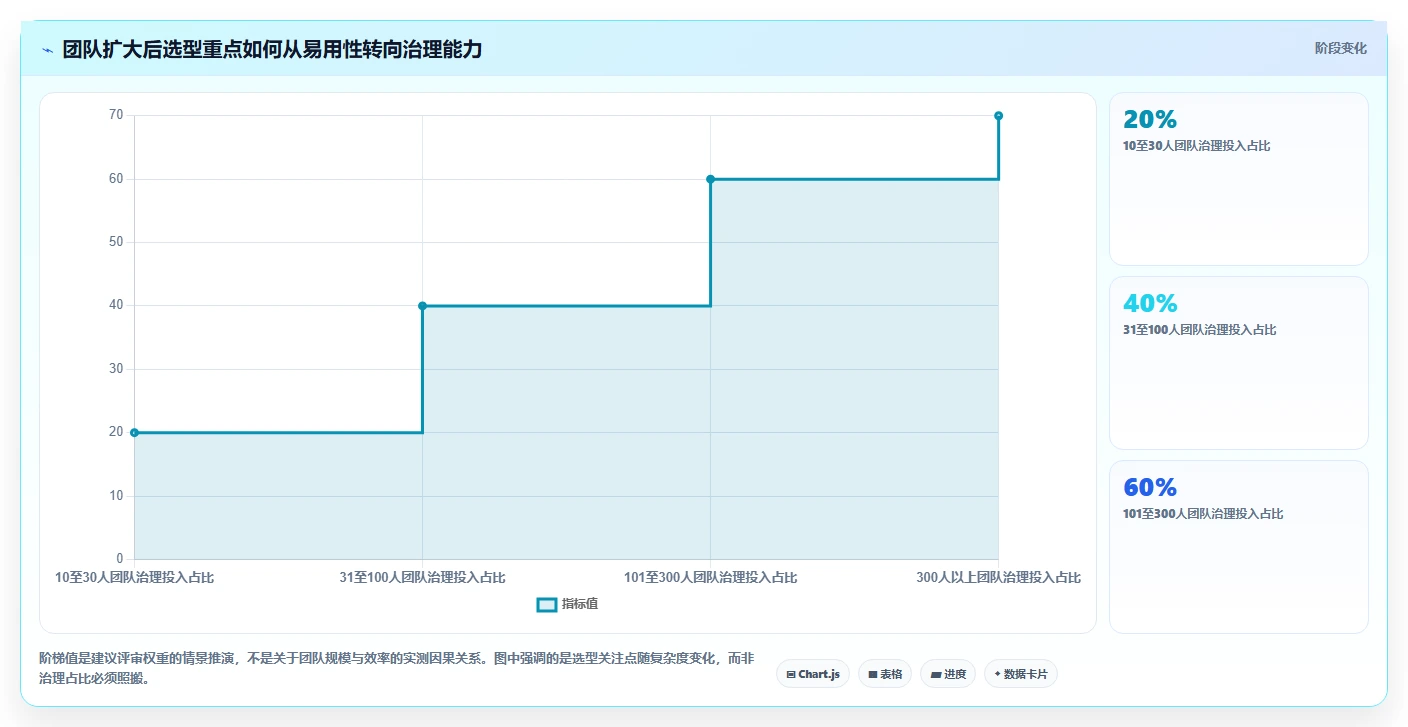This screenshot has height=727, width=1408.
Task: Select the 数据卡片 tag chip
Action: coord(1020,674)
